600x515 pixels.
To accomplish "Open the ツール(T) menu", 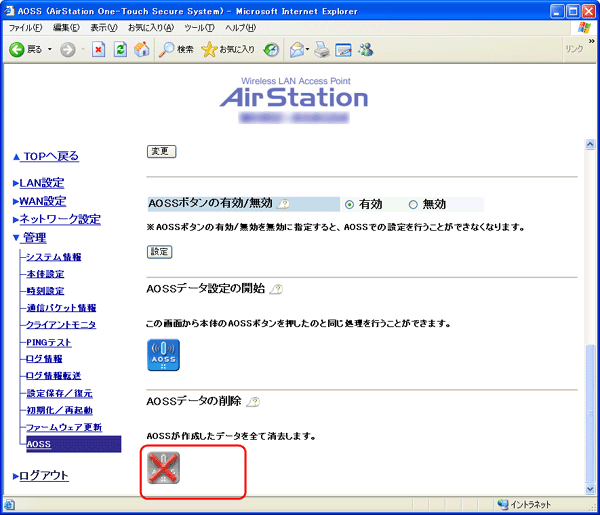I will click(199, 28).
